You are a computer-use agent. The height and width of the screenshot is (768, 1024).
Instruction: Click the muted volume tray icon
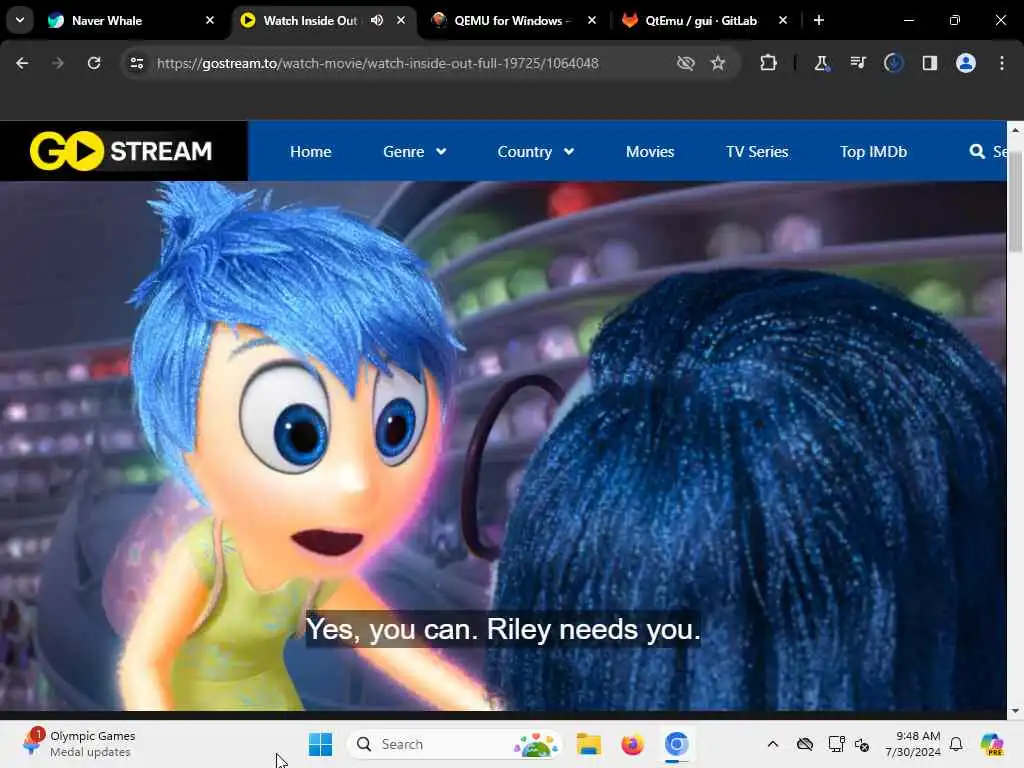tap(862, 744)
